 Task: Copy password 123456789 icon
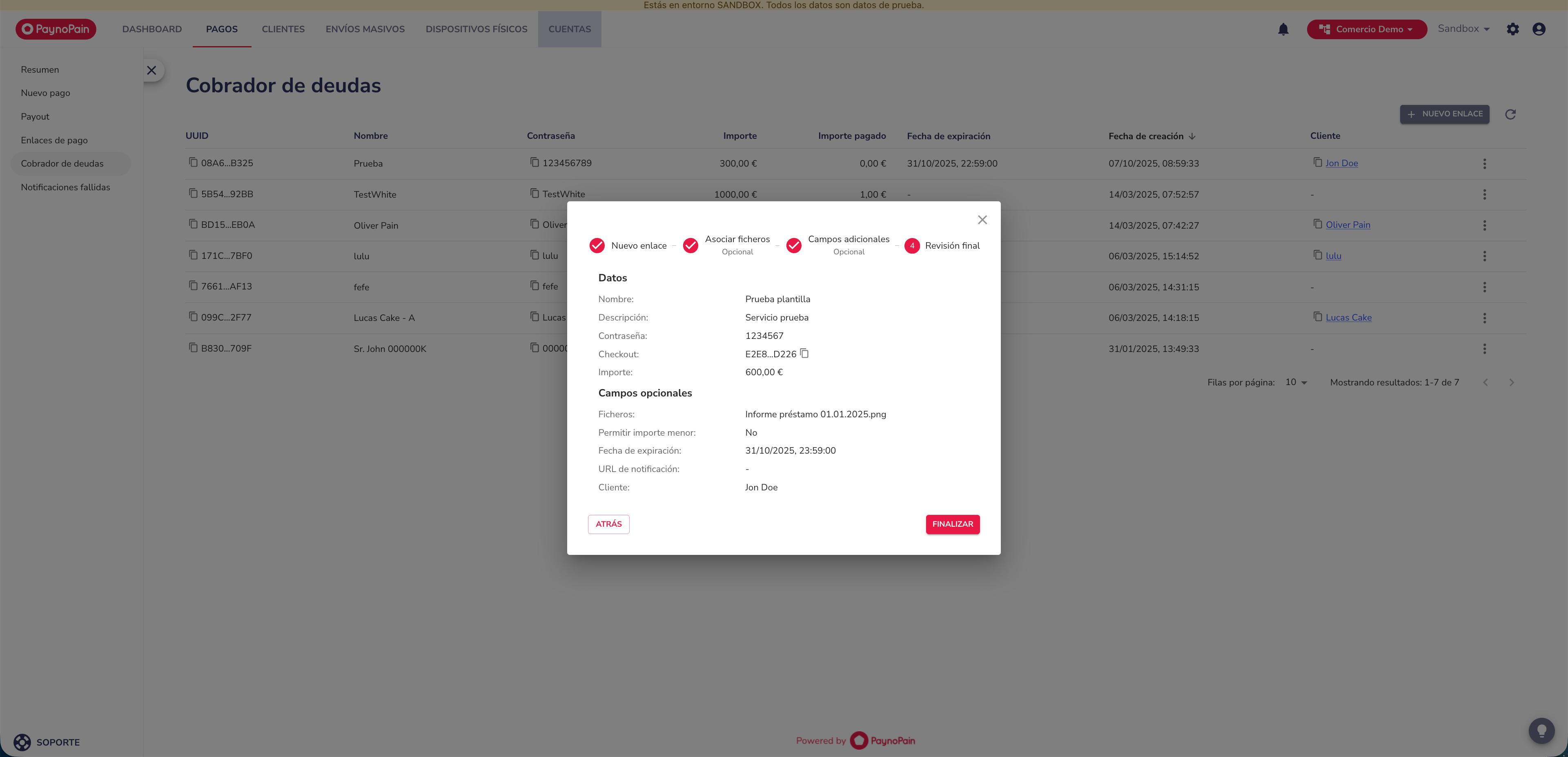535,163
